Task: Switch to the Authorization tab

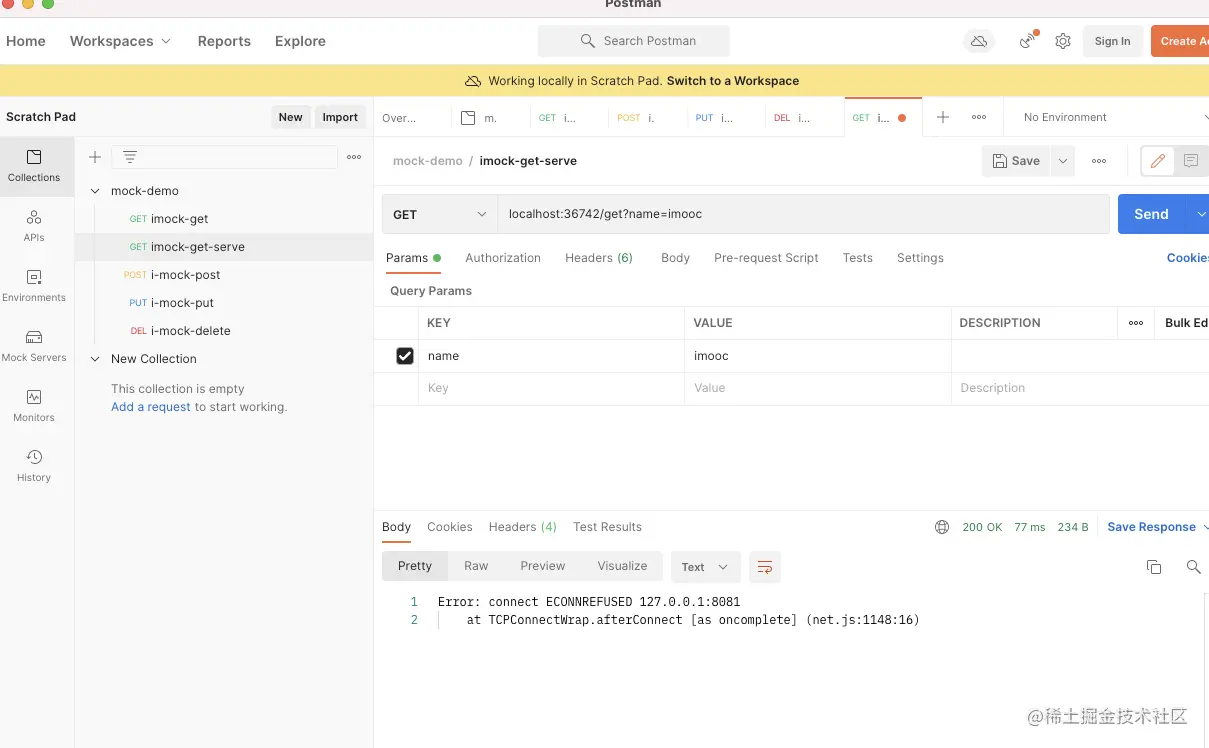Action: (x=503, y=258)
